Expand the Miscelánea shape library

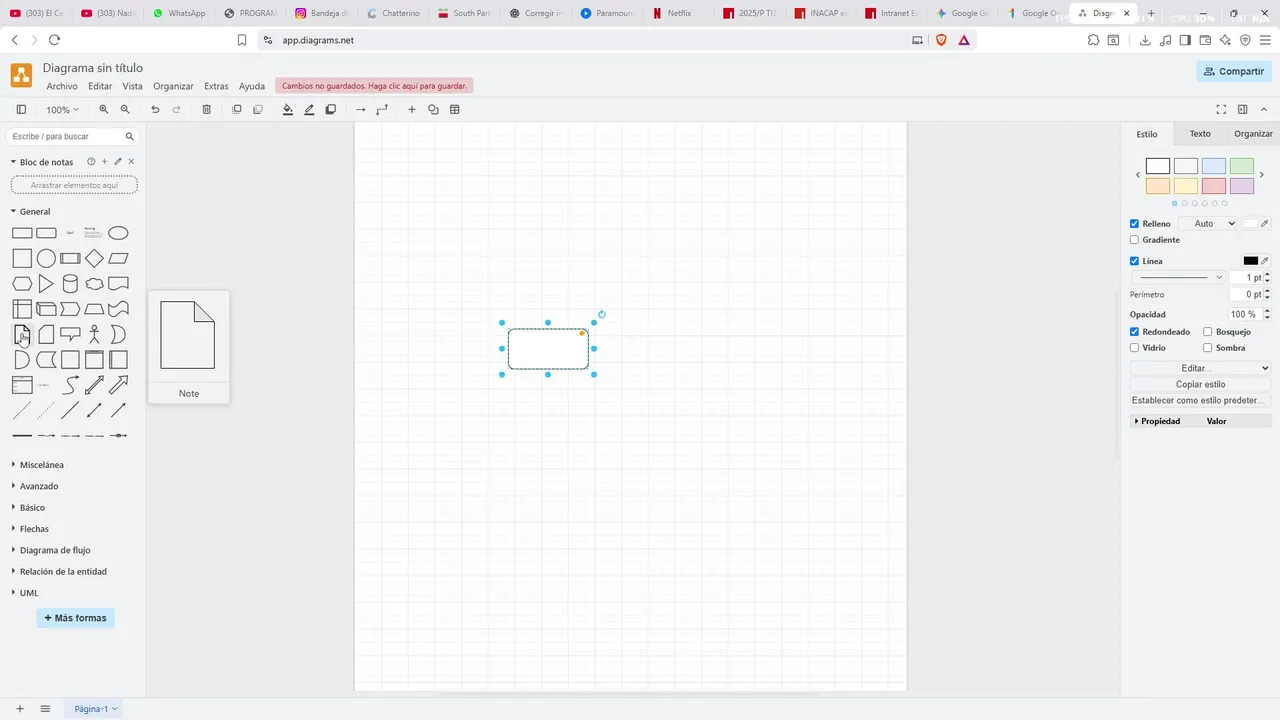click(x=40, y=465)
